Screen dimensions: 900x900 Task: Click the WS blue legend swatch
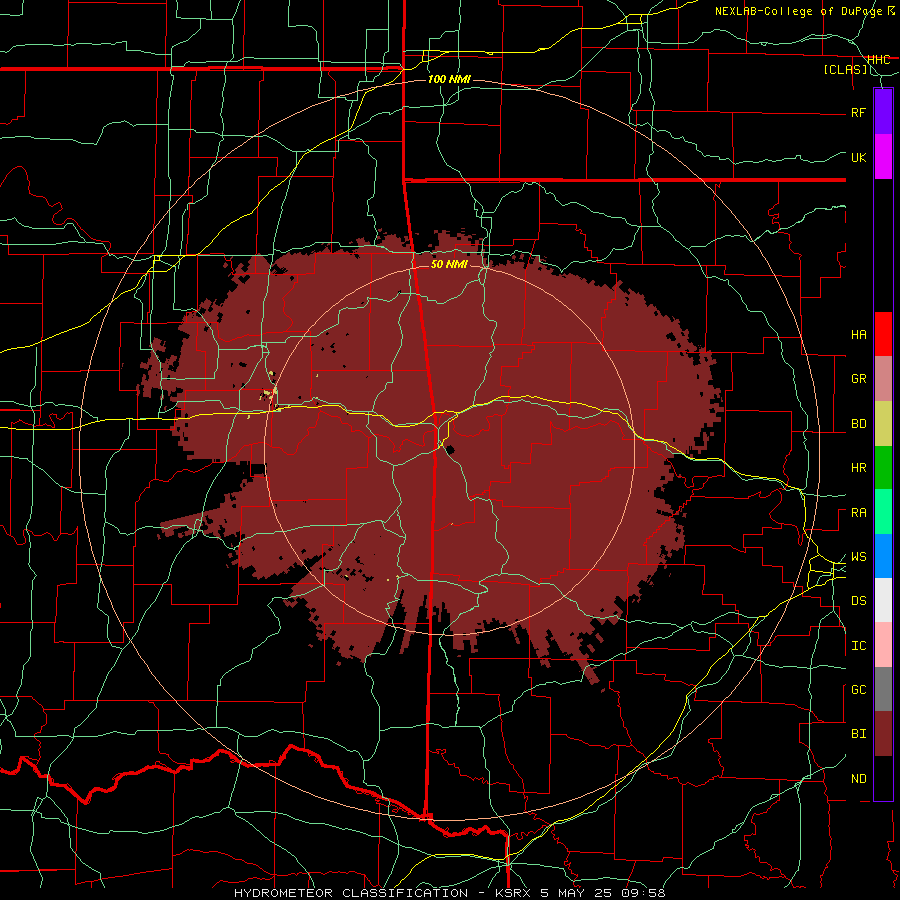[883, 556]
